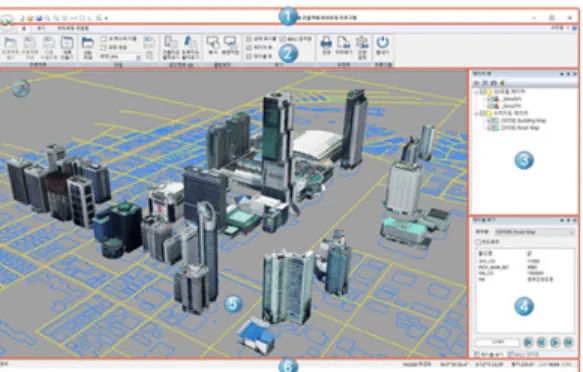Select the Building Map layer
This screenshot has height=372, width=583.
tap(523, 121)
